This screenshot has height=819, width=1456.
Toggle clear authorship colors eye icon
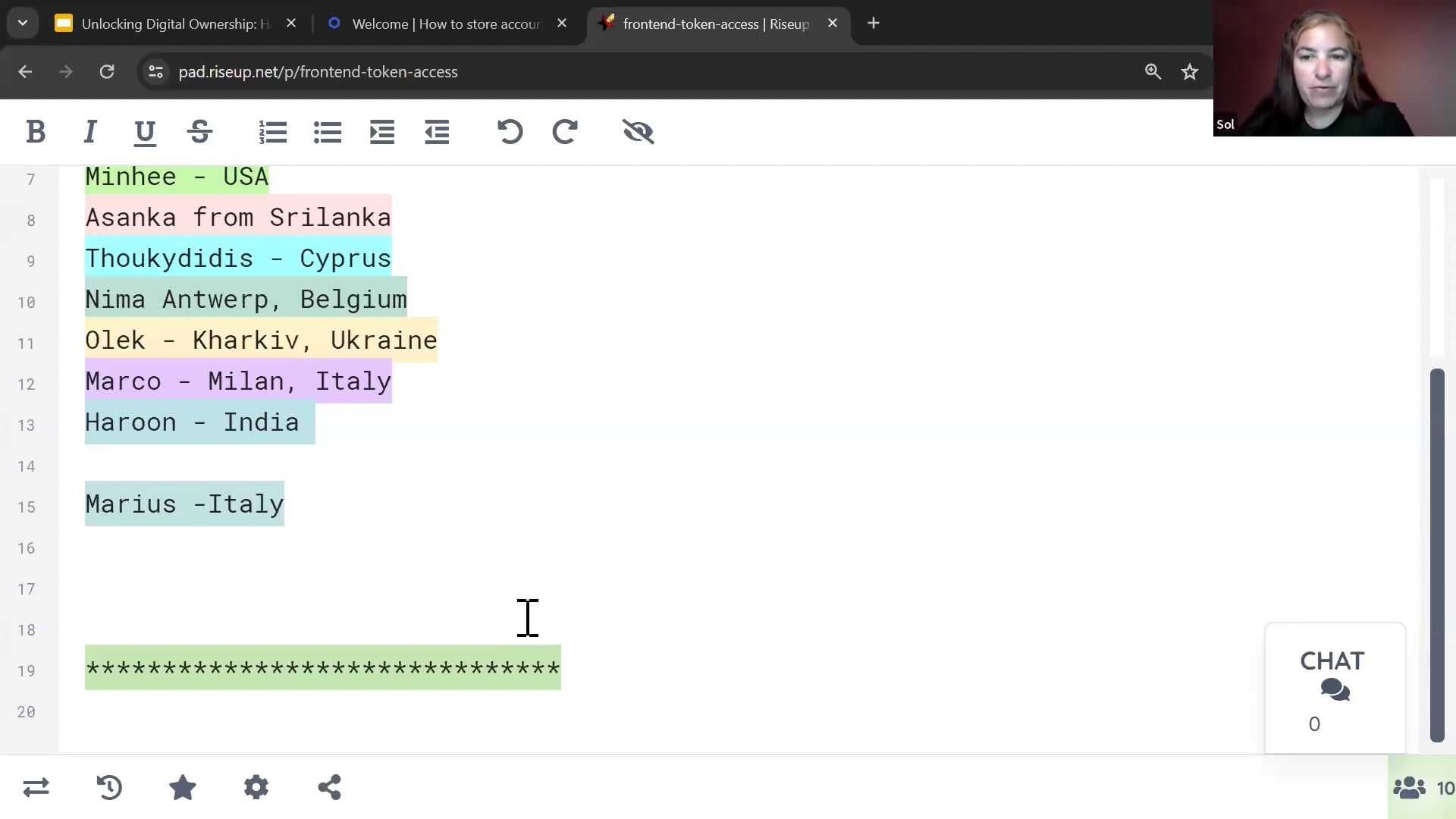pyautogui.click(x=638, y=132)
